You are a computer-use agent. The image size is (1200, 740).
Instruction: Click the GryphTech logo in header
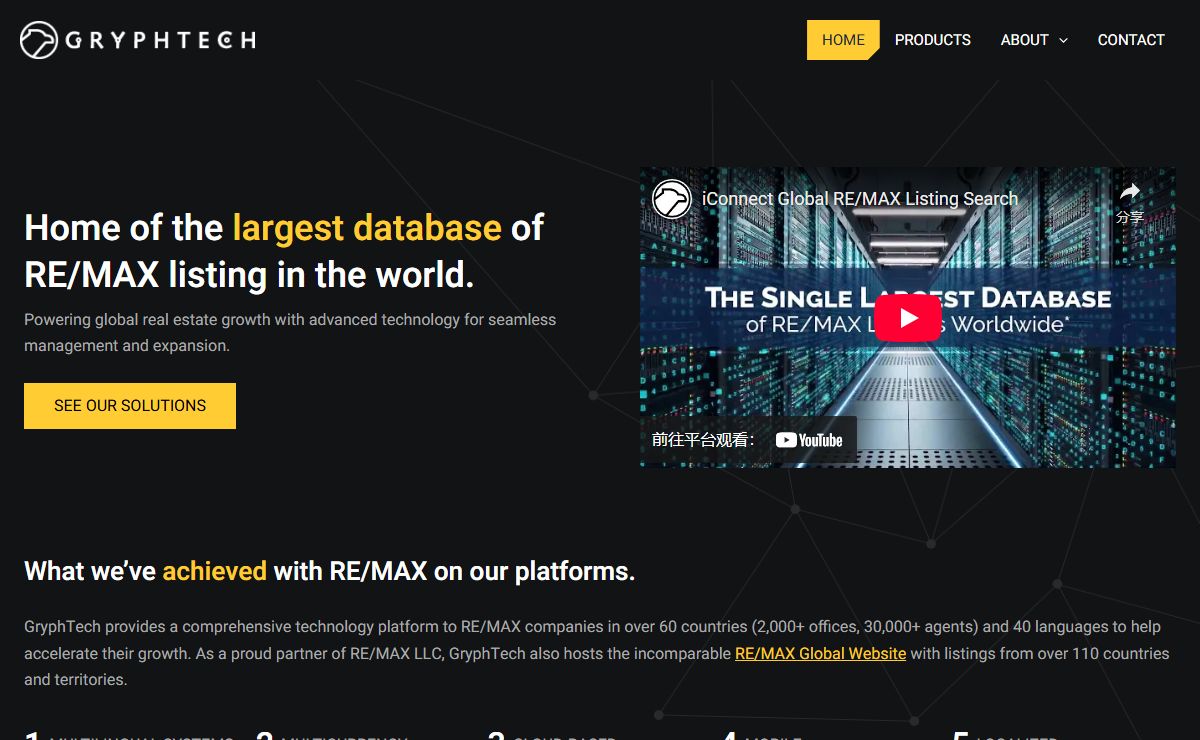pyautogui.click(x=138, y=40)
